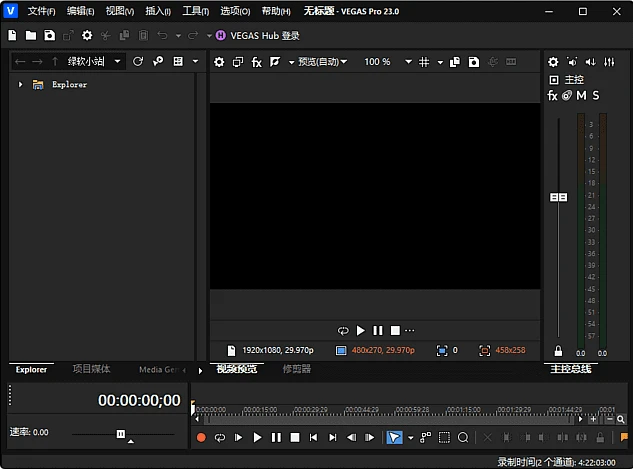Open the 编辑(E) menu
633x469 pixels.
pos(80,11)
